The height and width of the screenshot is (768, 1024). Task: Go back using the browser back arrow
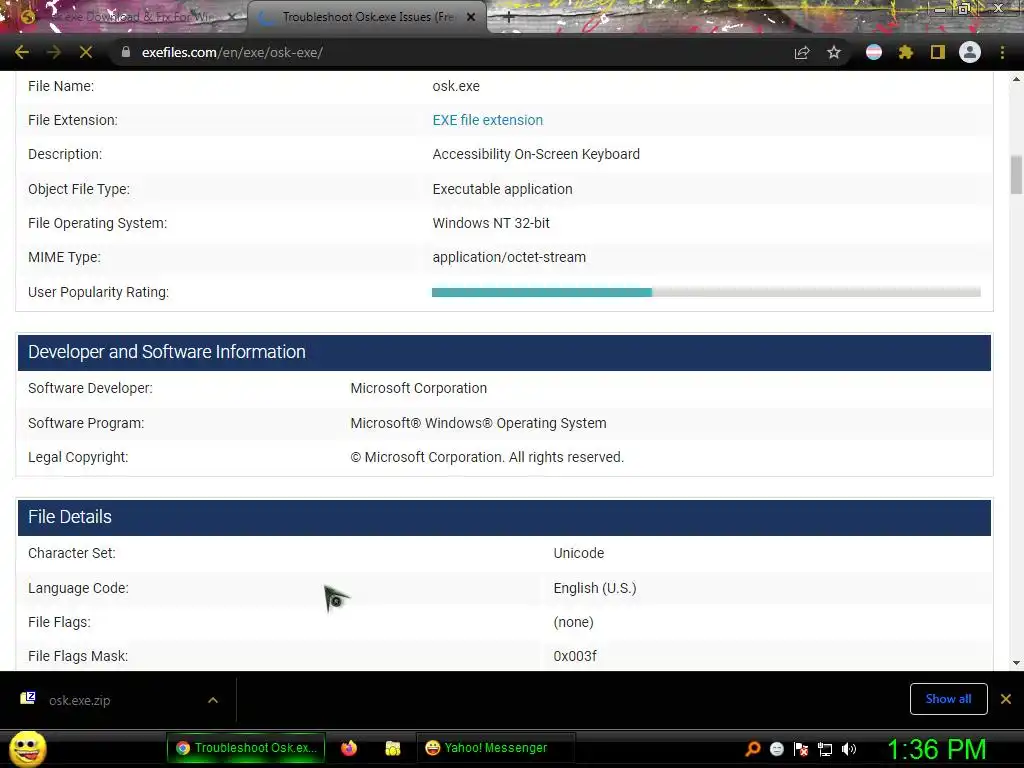[x=22, y=52]
